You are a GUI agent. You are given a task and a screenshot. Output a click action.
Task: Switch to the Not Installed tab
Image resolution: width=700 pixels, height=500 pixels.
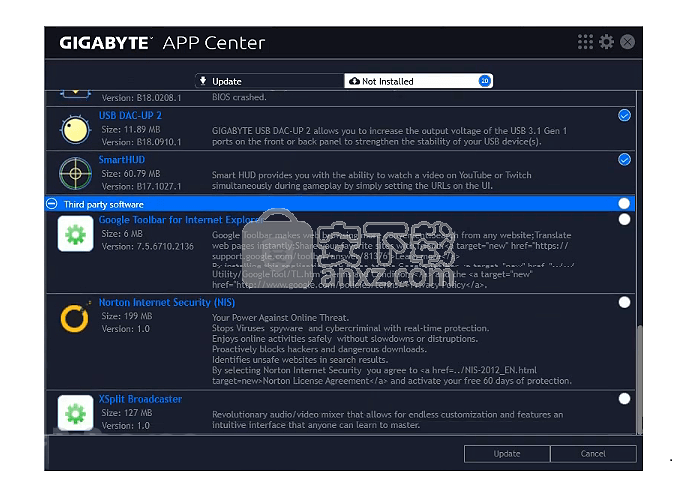tap(418, 81)
